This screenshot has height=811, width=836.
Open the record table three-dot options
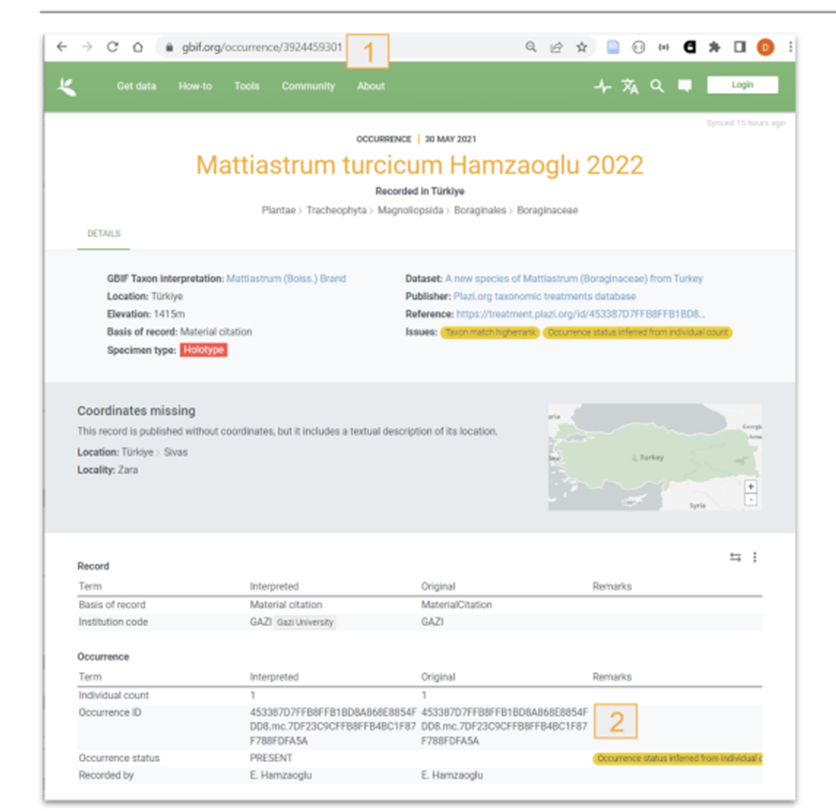pos(754,557)
